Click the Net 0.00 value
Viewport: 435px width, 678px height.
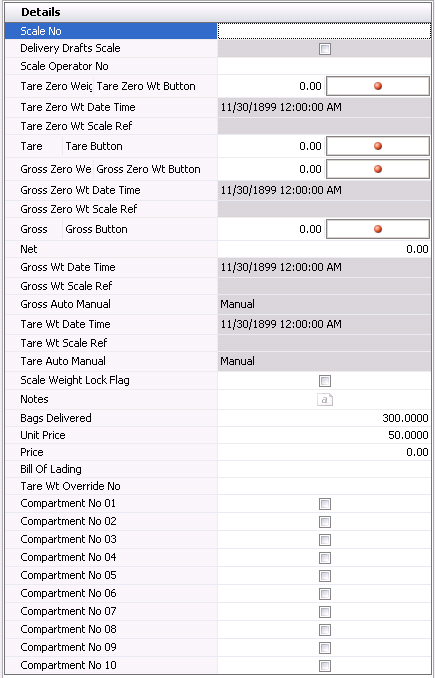pos(417,249)
